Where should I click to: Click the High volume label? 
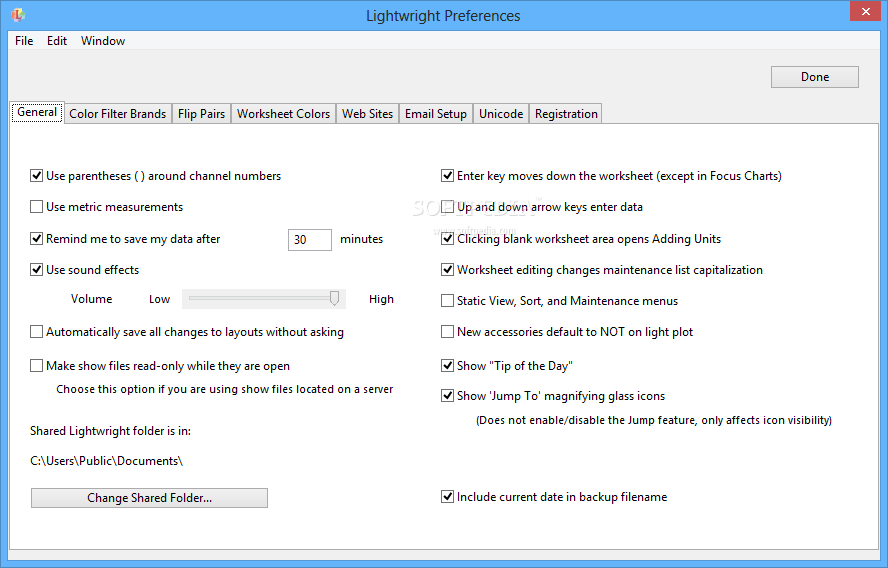tap(381, 299)
